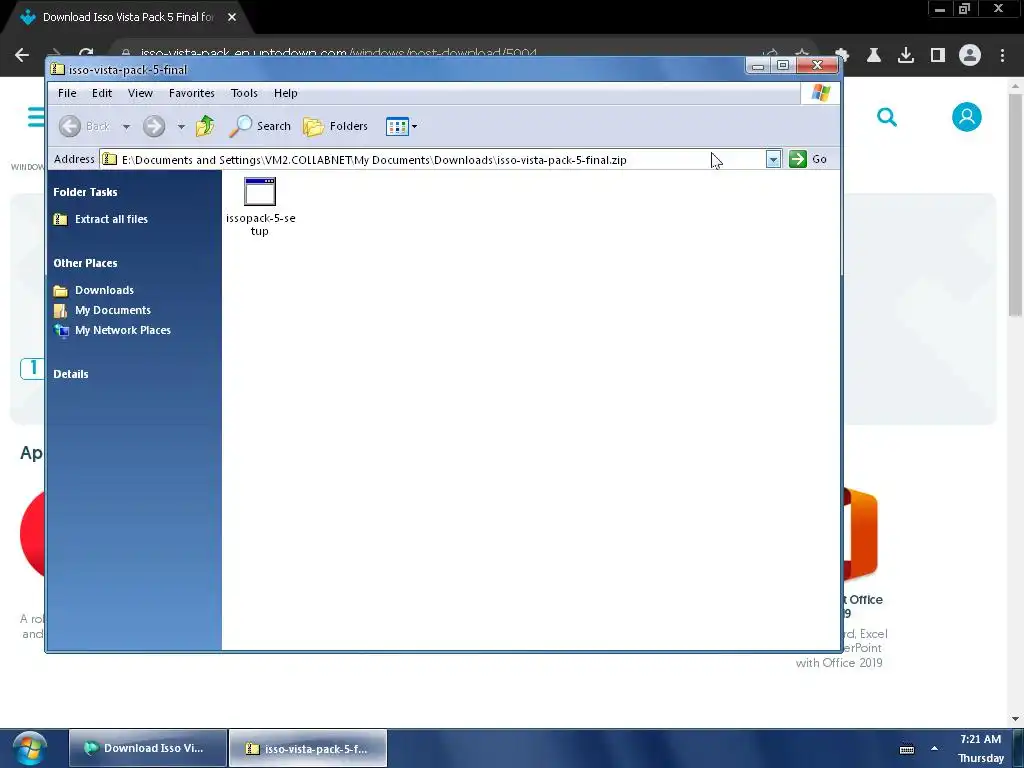
Task: Click the Up folder toolbar icon
Action: [205, 126]
